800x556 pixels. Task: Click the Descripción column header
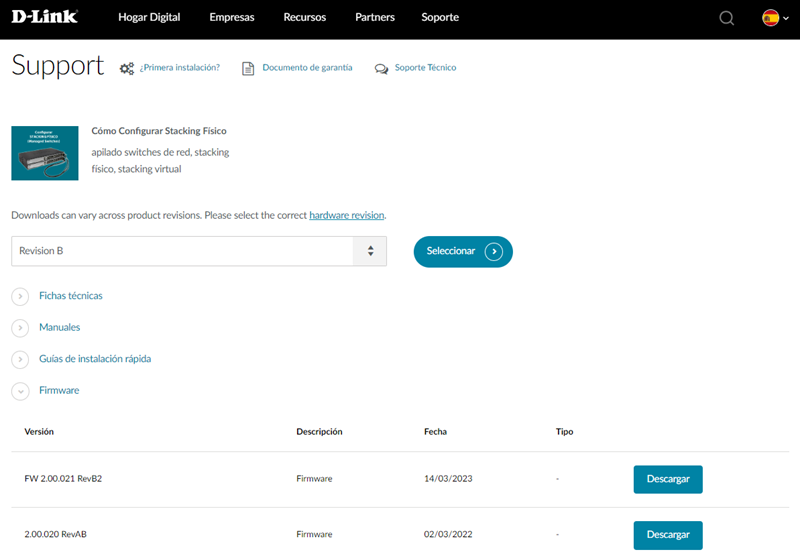319,432
